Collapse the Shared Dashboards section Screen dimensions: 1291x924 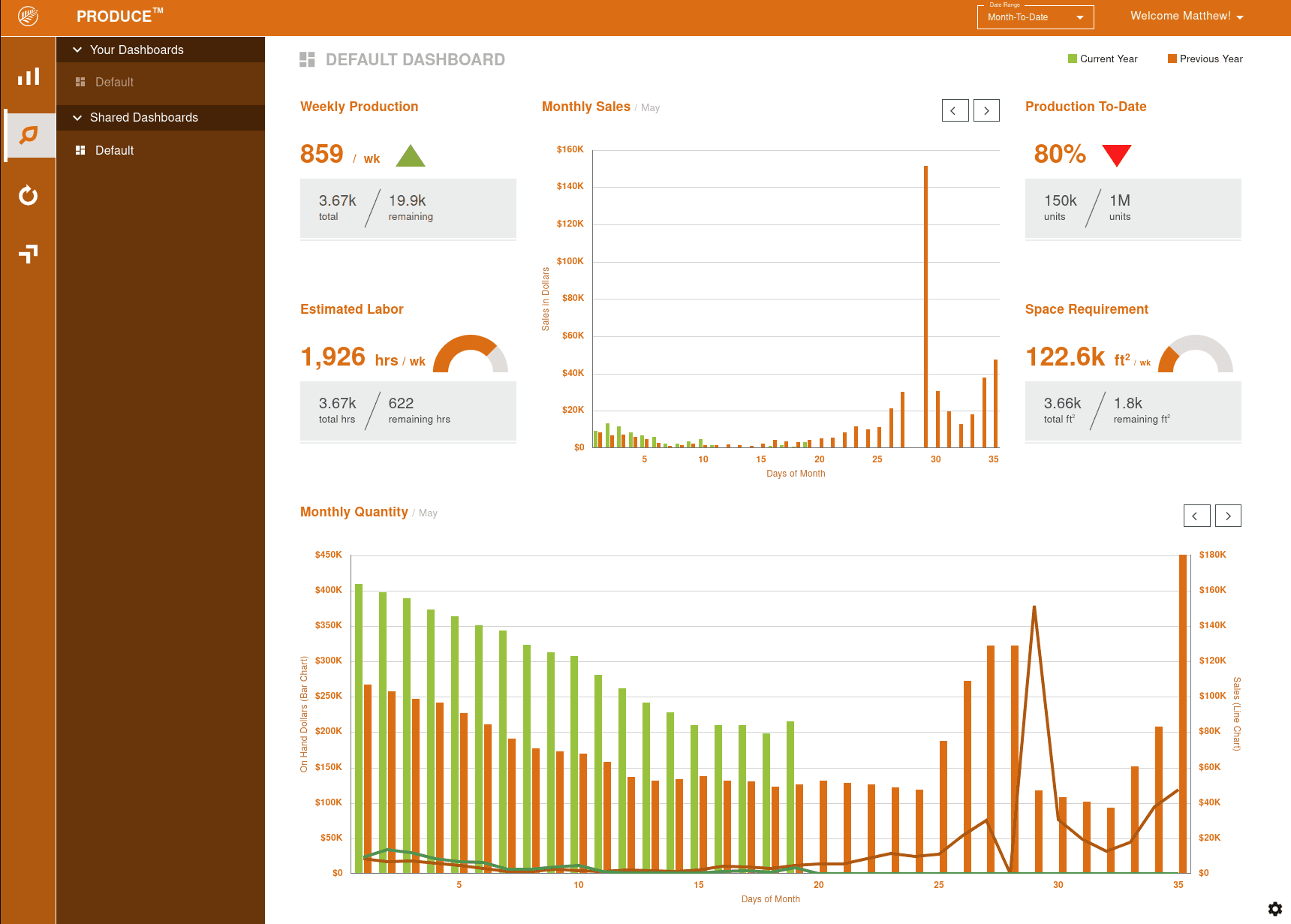[77, 117]
